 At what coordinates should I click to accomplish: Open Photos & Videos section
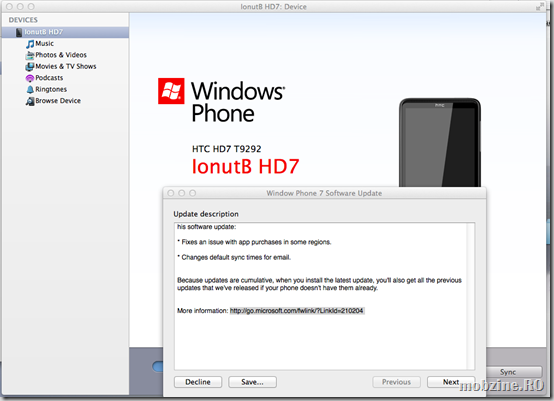[x=61, y=55]
